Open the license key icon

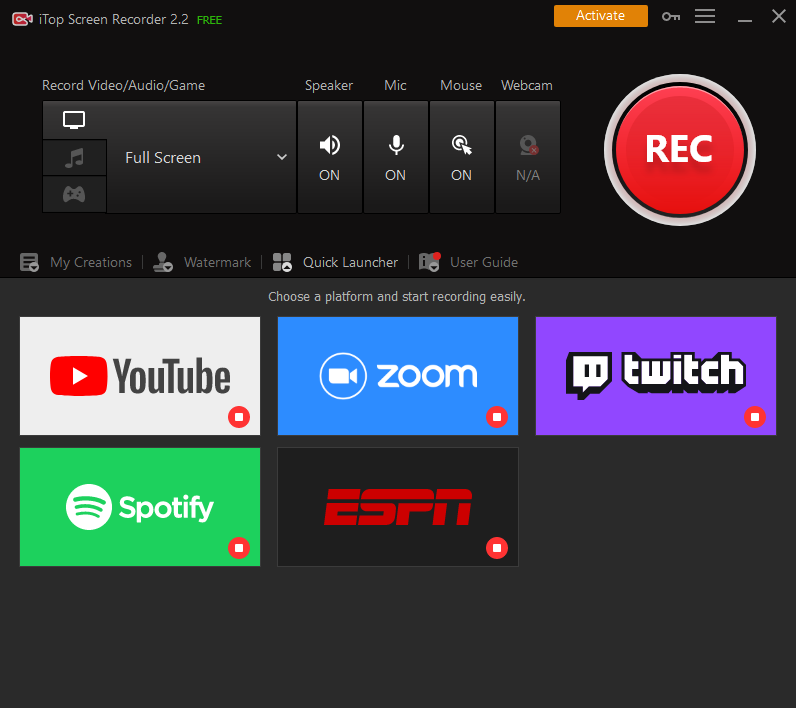671,17
